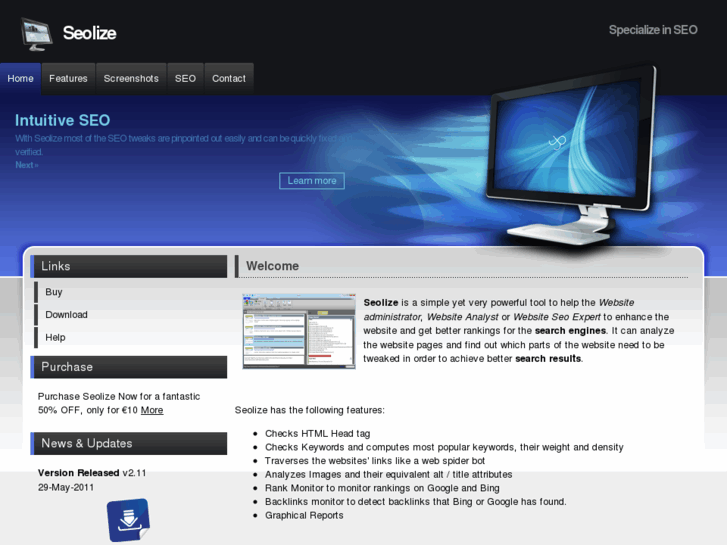Open the Download sidebar link
Viewport: 727px width, 545px height.
(66, 315)
